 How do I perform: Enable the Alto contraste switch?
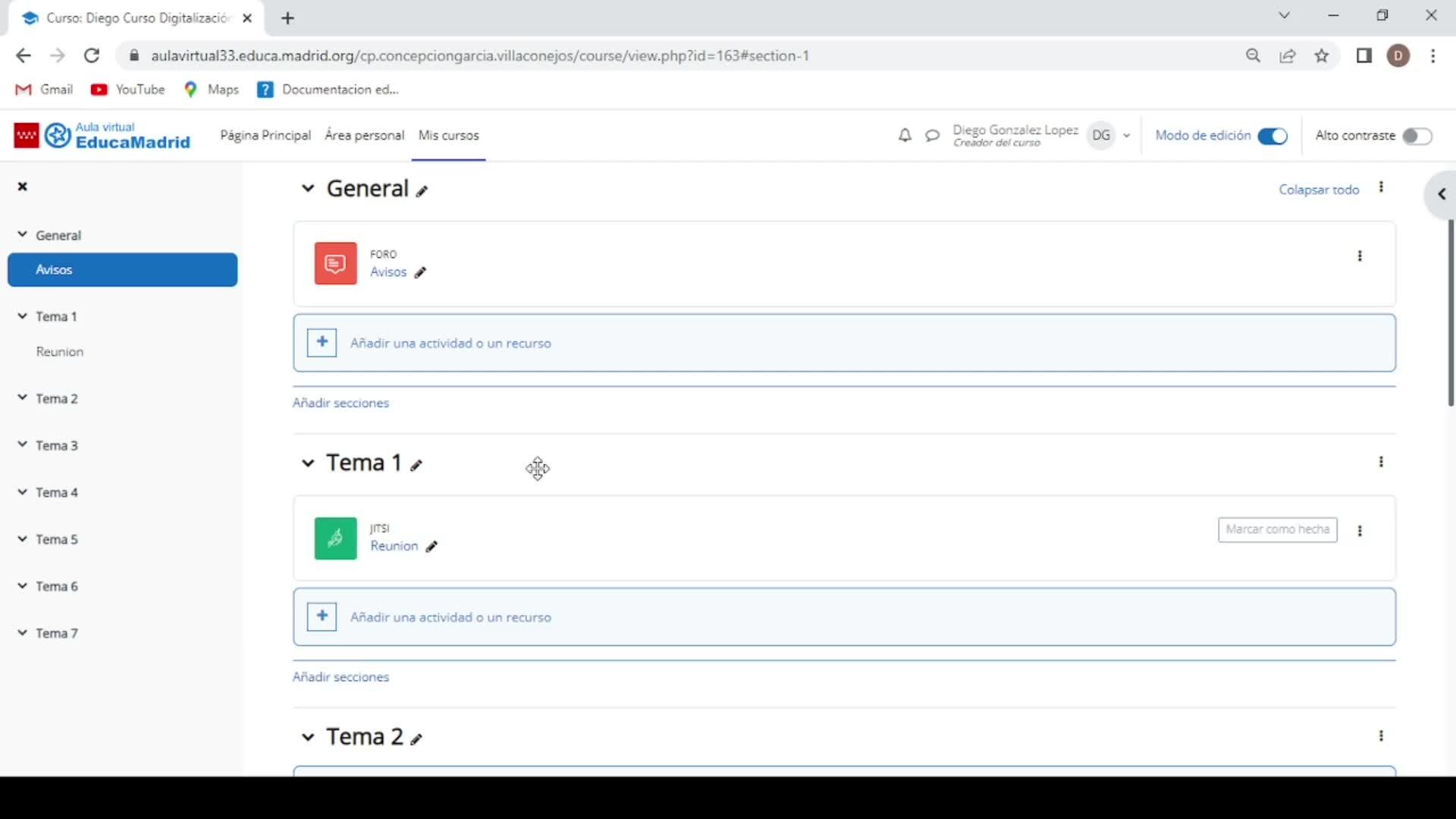1416,136
